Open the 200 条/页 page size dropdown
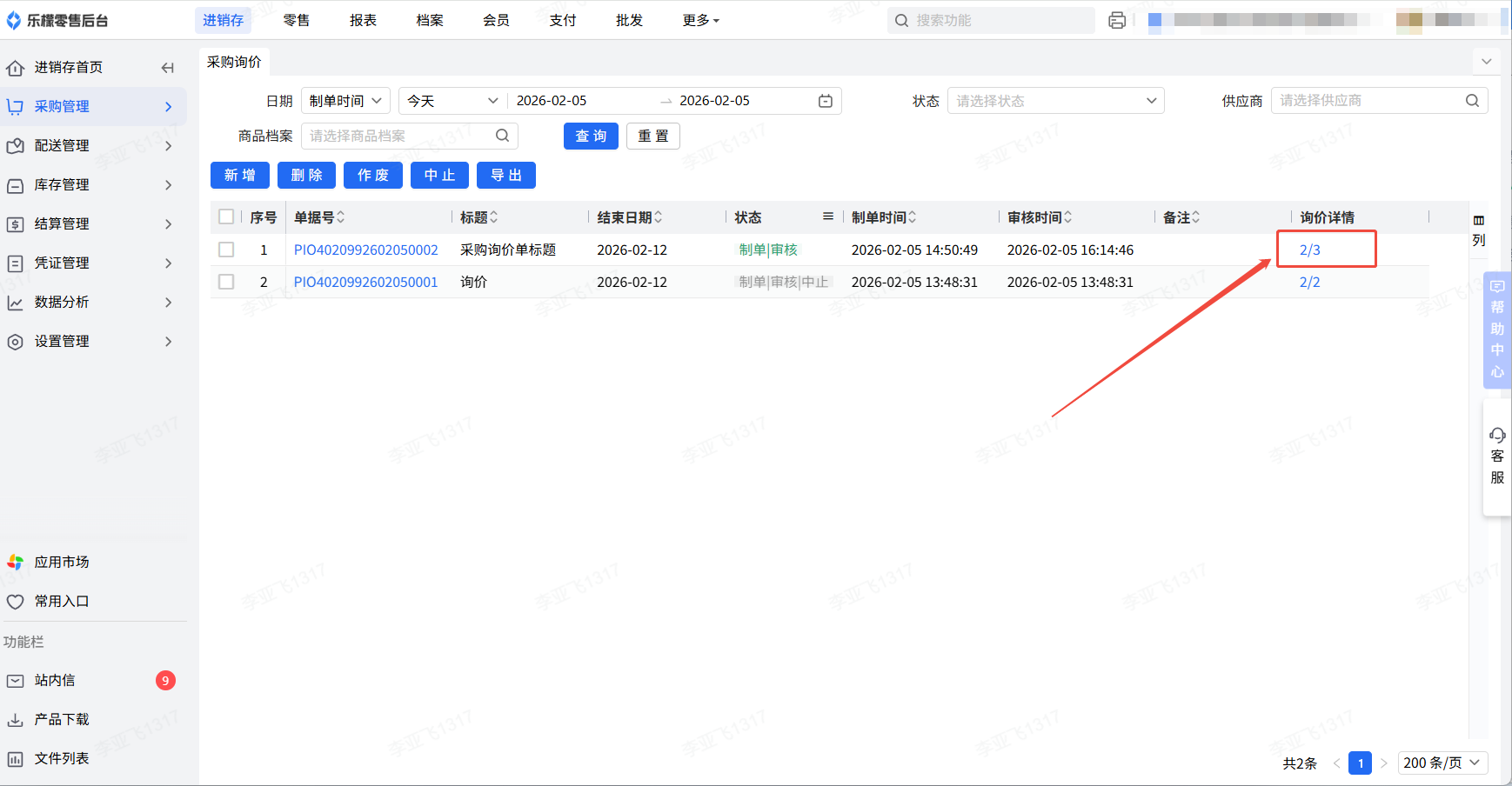This screenshot has width=1512, height=786. [1442, 763]
